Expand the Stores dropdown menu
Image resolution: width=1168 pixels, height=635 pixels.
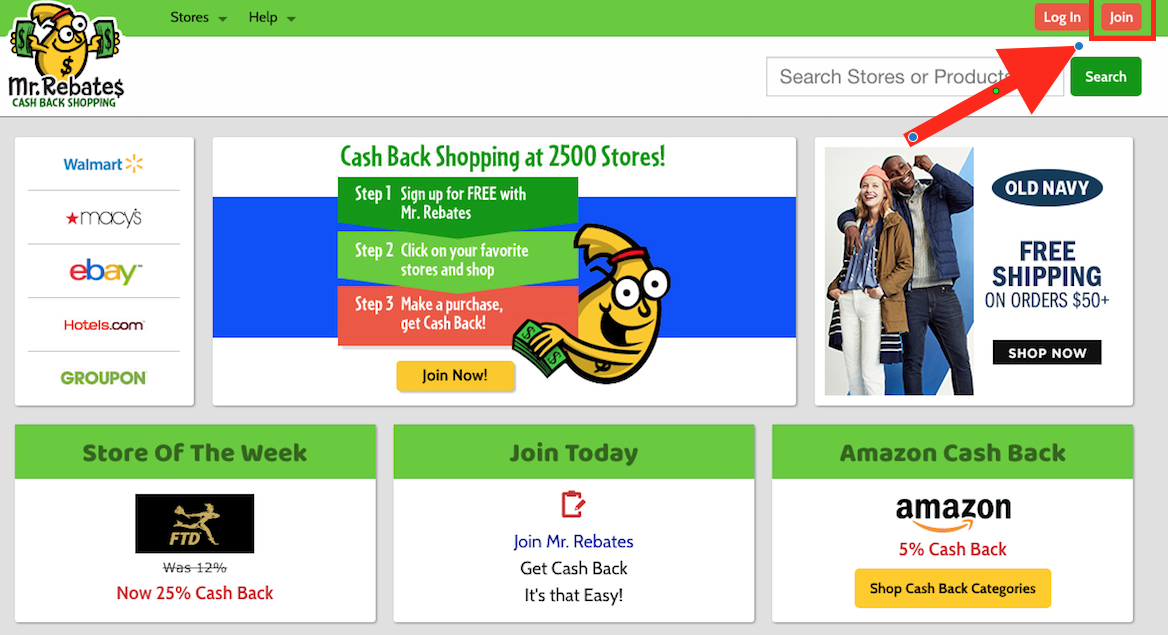pyautogui.click(x=198, y=17)
